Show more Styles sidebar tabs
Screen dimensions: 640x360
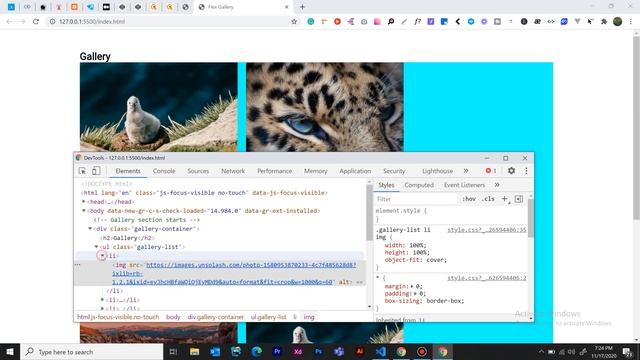tap(497, 185)
